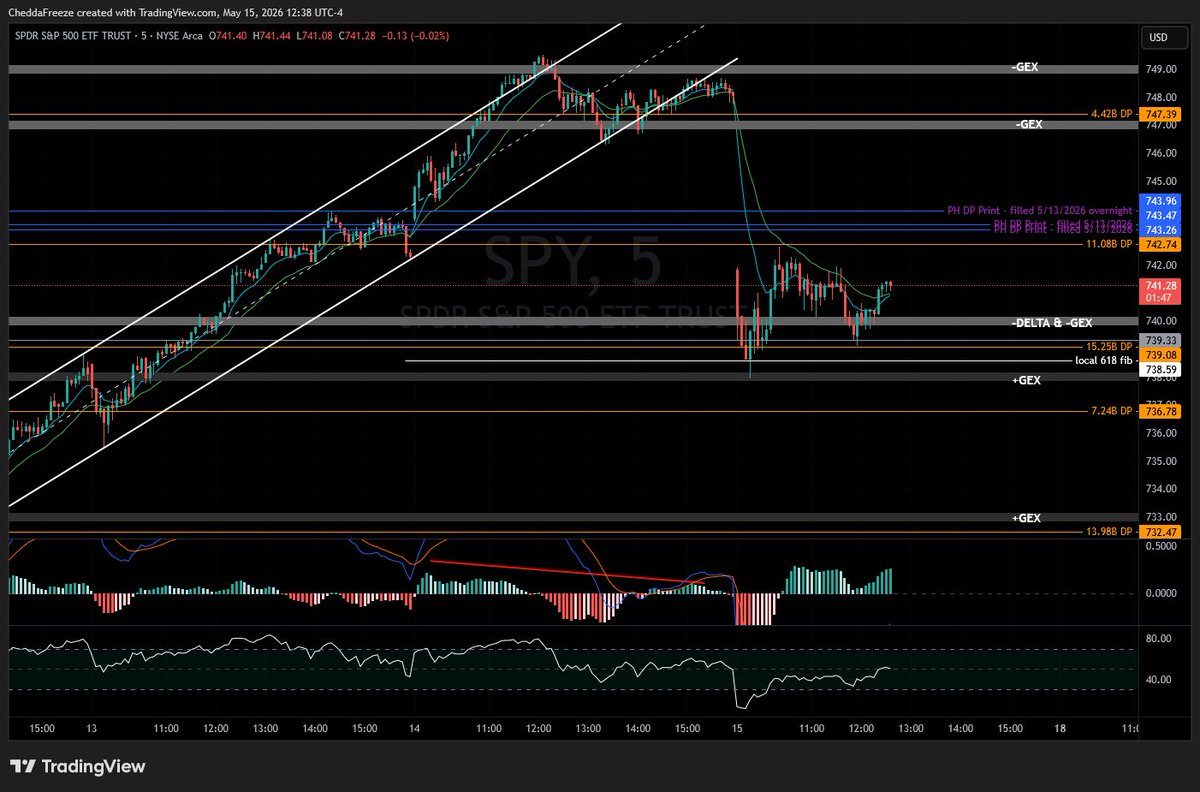
Task: Click the 742.74 orange price tag
Action: click(1160, 244)
